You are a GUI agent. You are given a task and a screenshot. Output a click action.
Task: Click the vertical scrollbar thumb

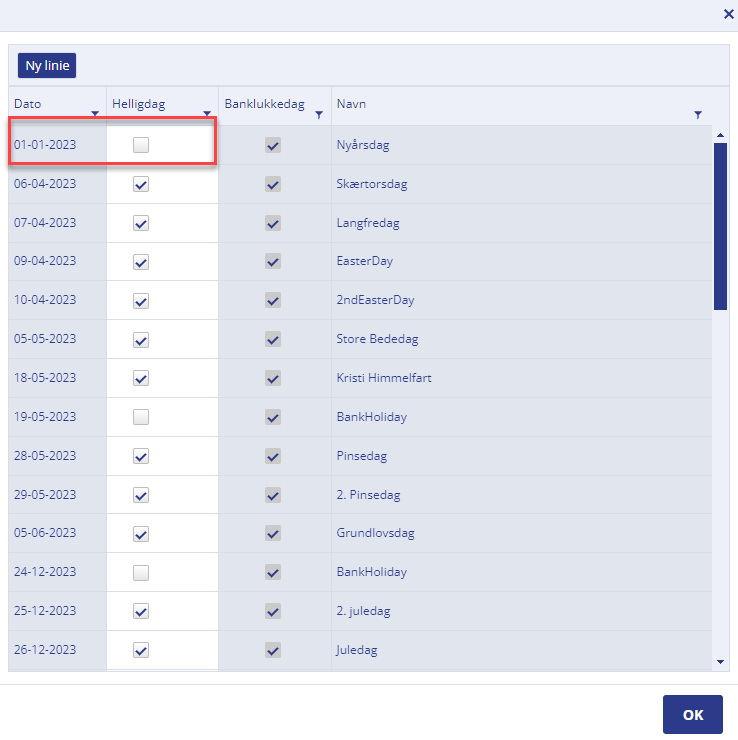pyautogui.click(x=720, y=227)
